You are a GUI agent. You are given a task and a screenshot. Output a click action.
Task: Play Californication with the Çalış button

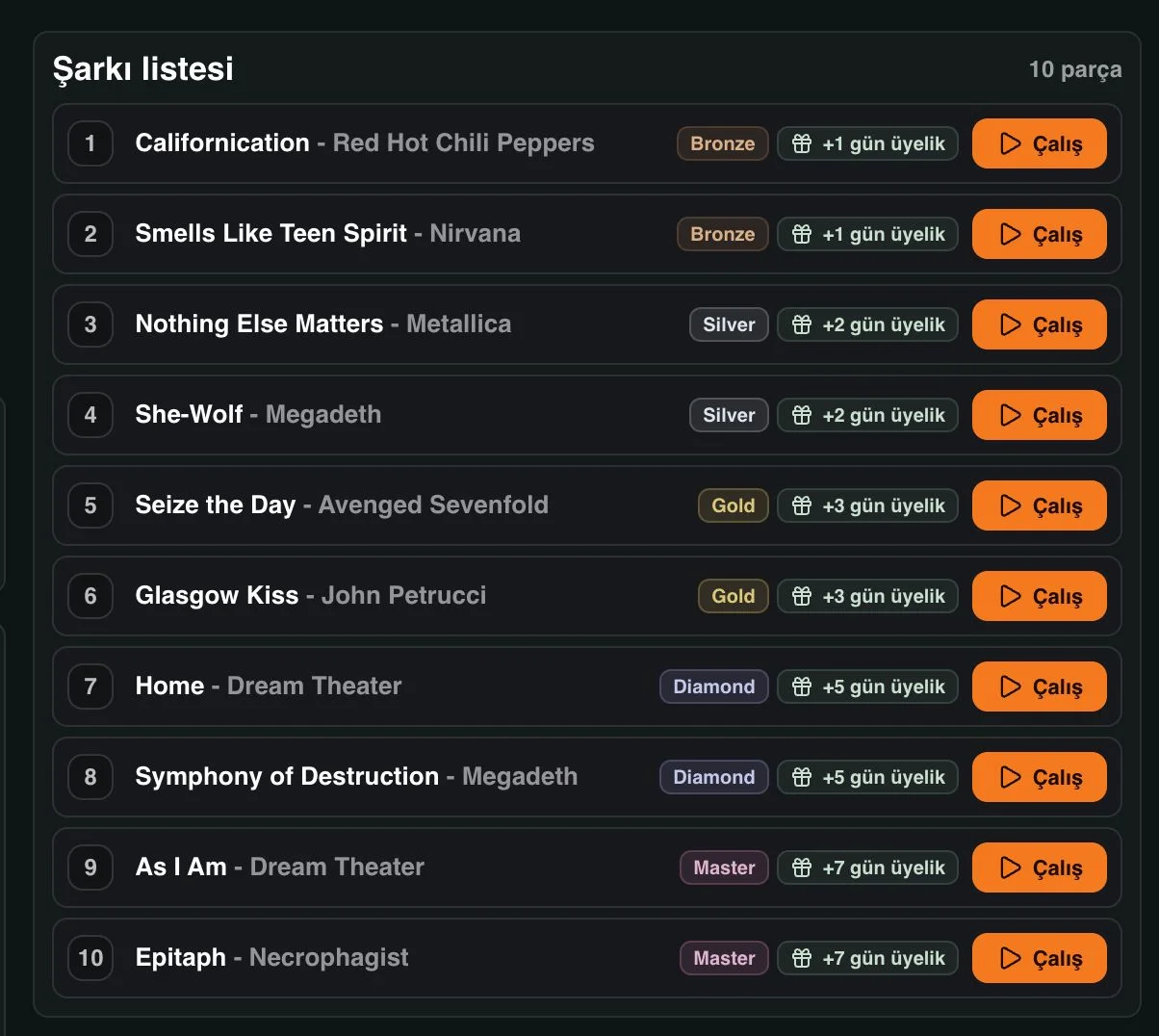coord(1039,143)
